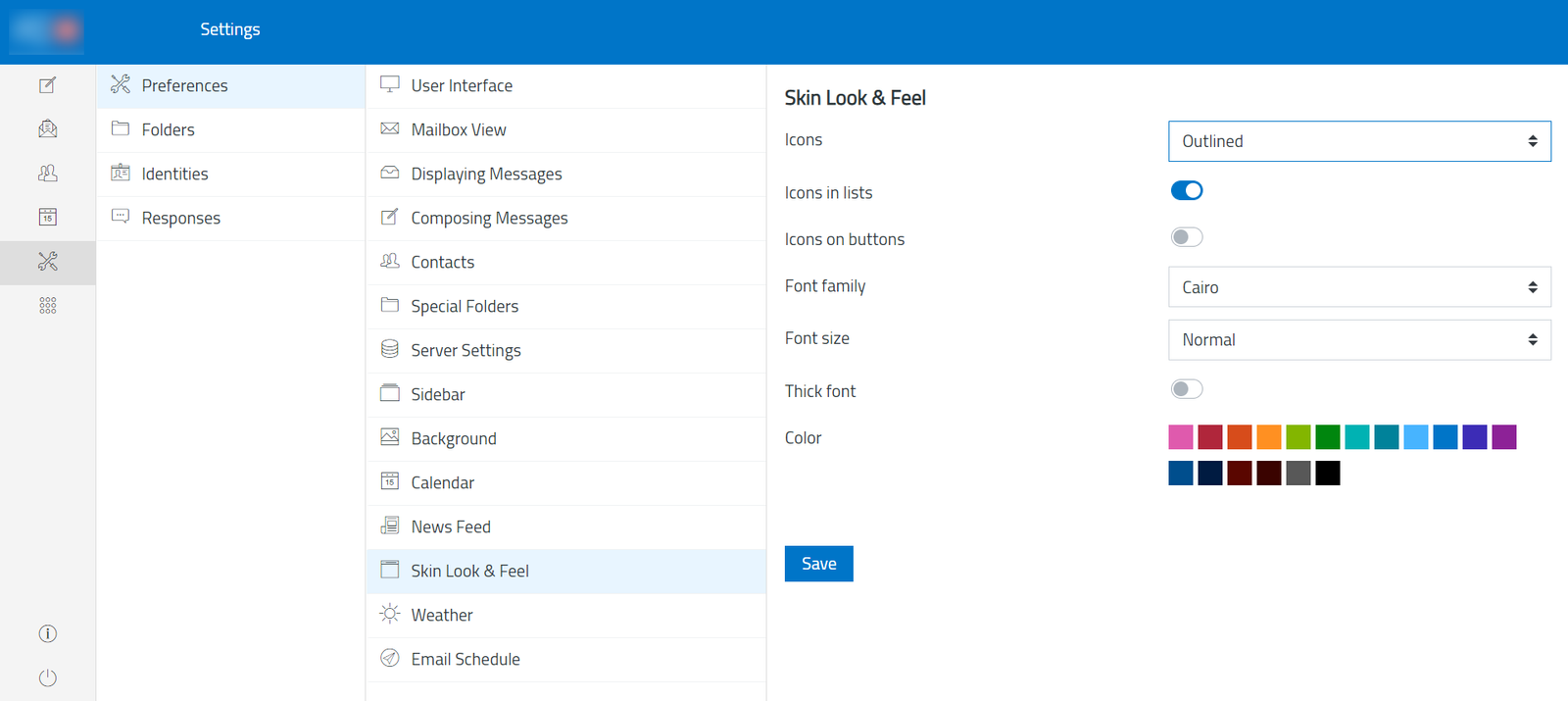Pick the gray color swatch
This screenshot has width=1568, height=701.
click(1298, 474)
